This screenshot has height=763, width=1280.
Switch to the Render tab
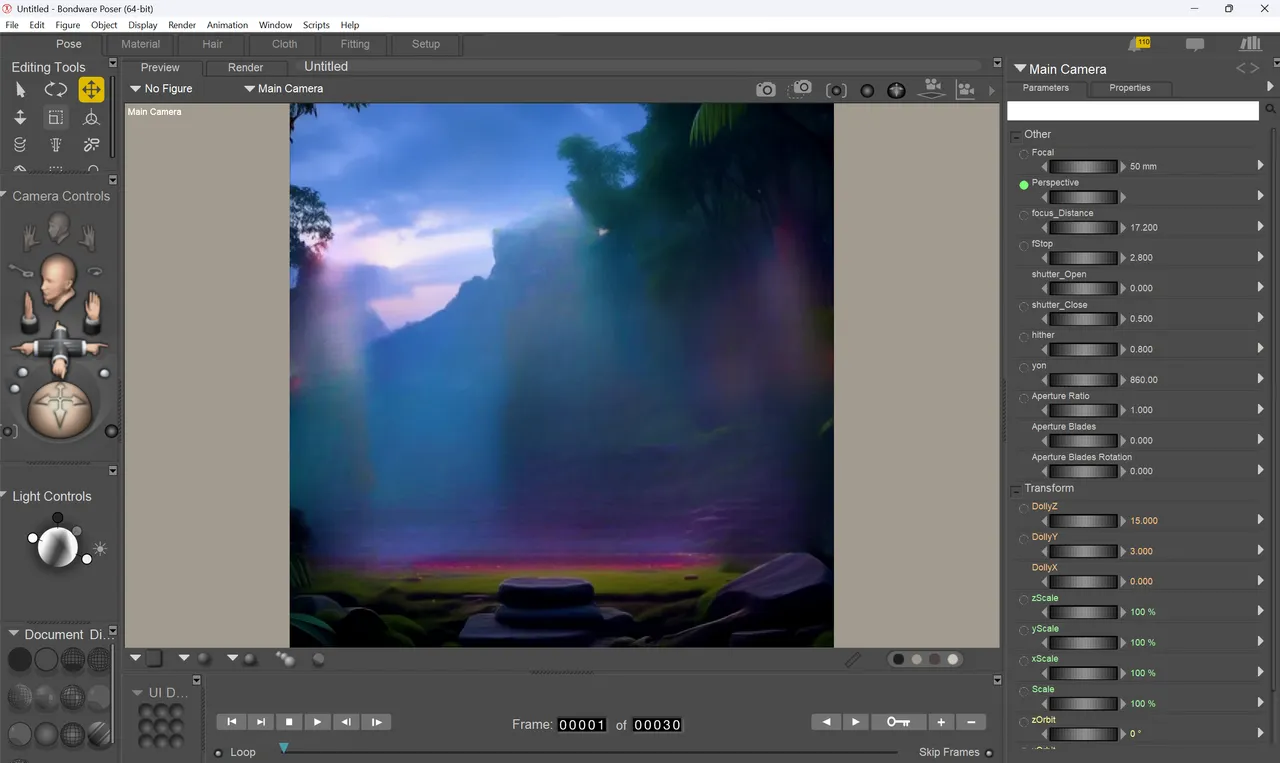[245, 68]
